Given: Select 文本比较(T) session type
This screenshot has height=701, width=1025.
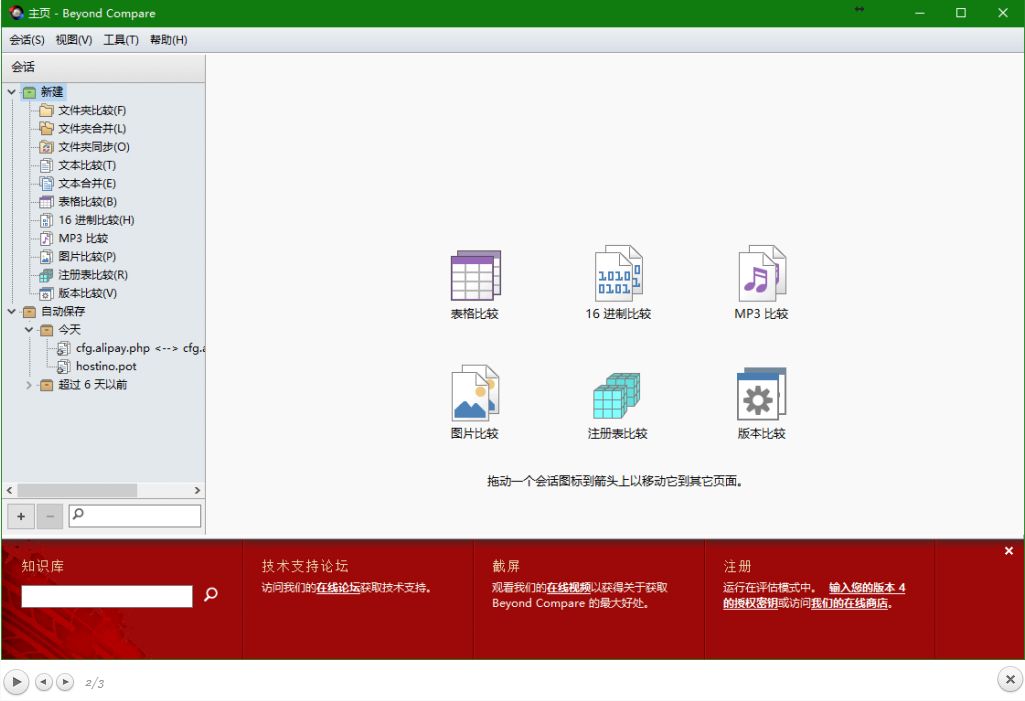Looking at the screenshot, I should click(x=87, y=165).
